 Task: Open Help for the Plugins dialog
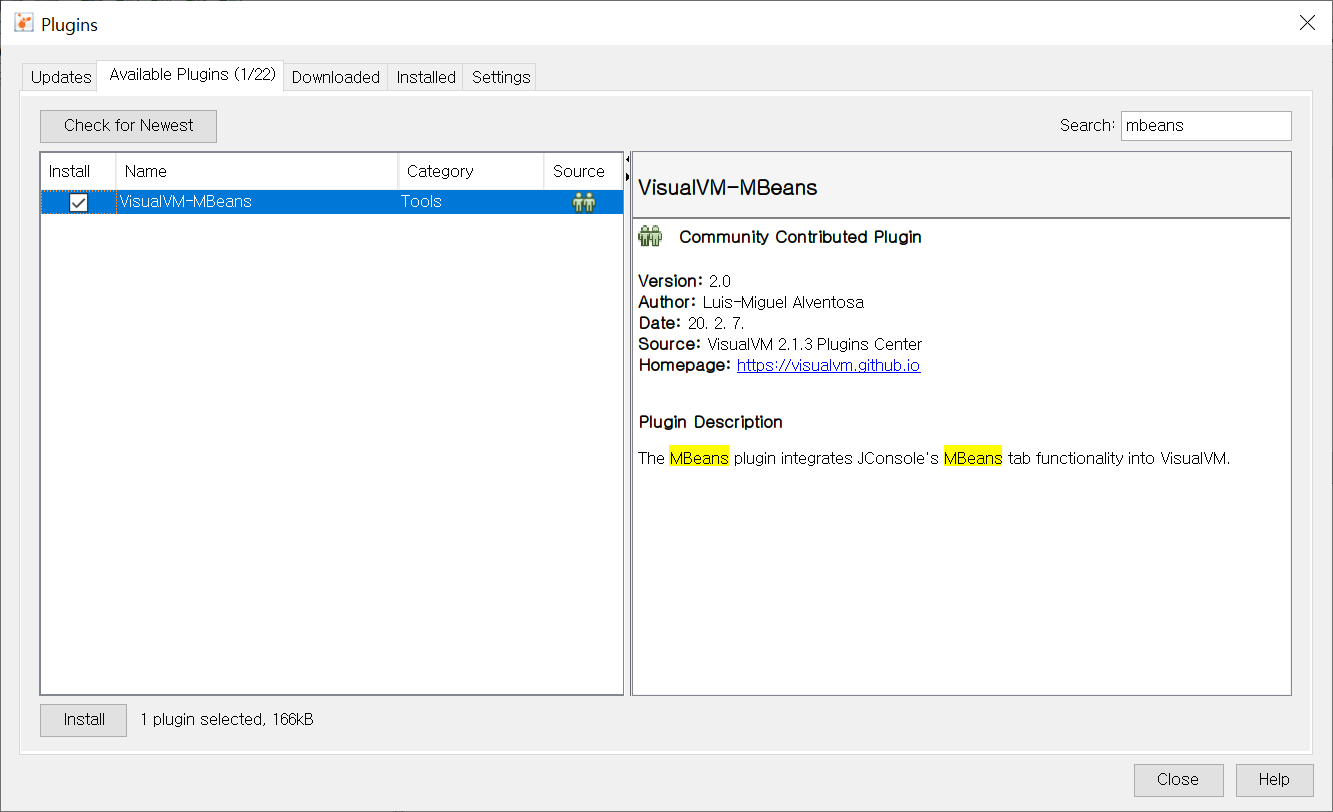click(x=1274, y=780)
